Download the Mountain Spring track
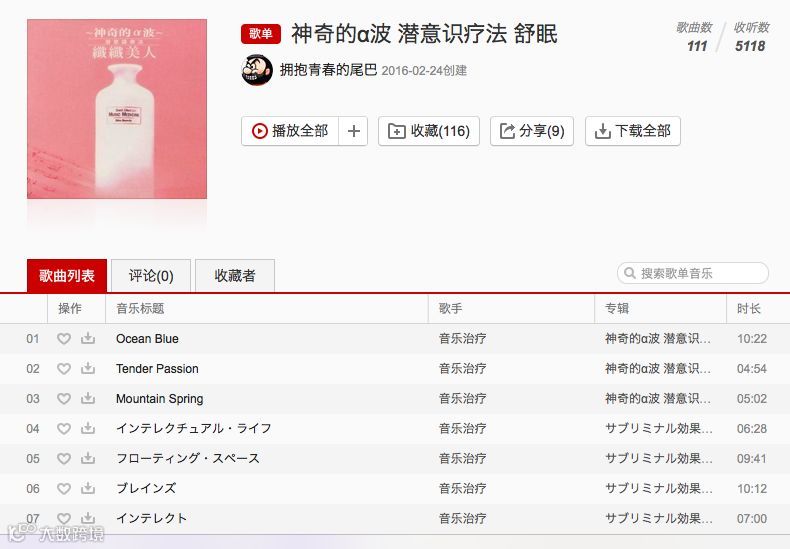Image resolution: width=790 pixels, height=549 pixels. coord(88,398)
